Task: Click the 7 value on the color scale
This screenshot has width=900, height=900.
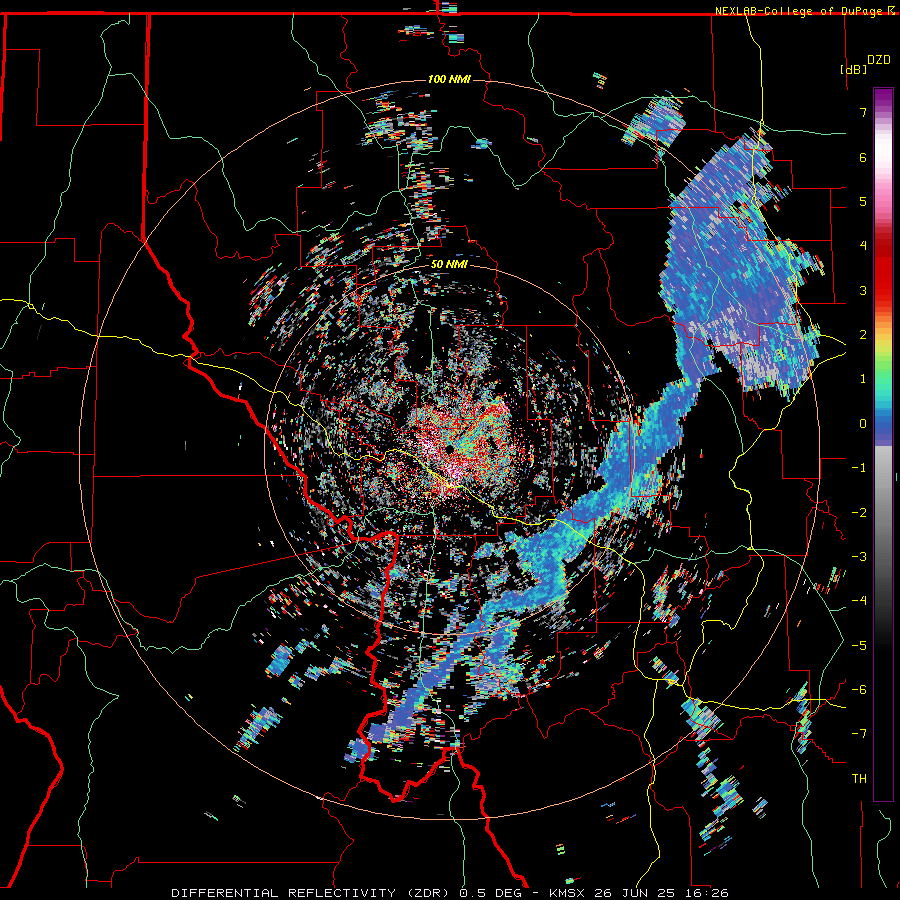Action: (x=863, y=112)
